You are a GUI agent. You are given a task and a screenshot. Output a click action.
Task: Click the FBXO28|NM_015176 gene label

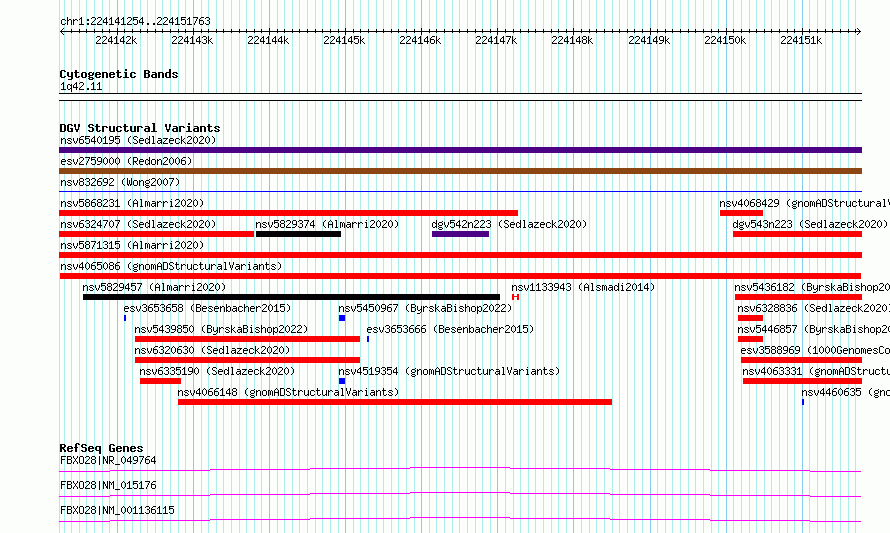(x=108, y=485)
